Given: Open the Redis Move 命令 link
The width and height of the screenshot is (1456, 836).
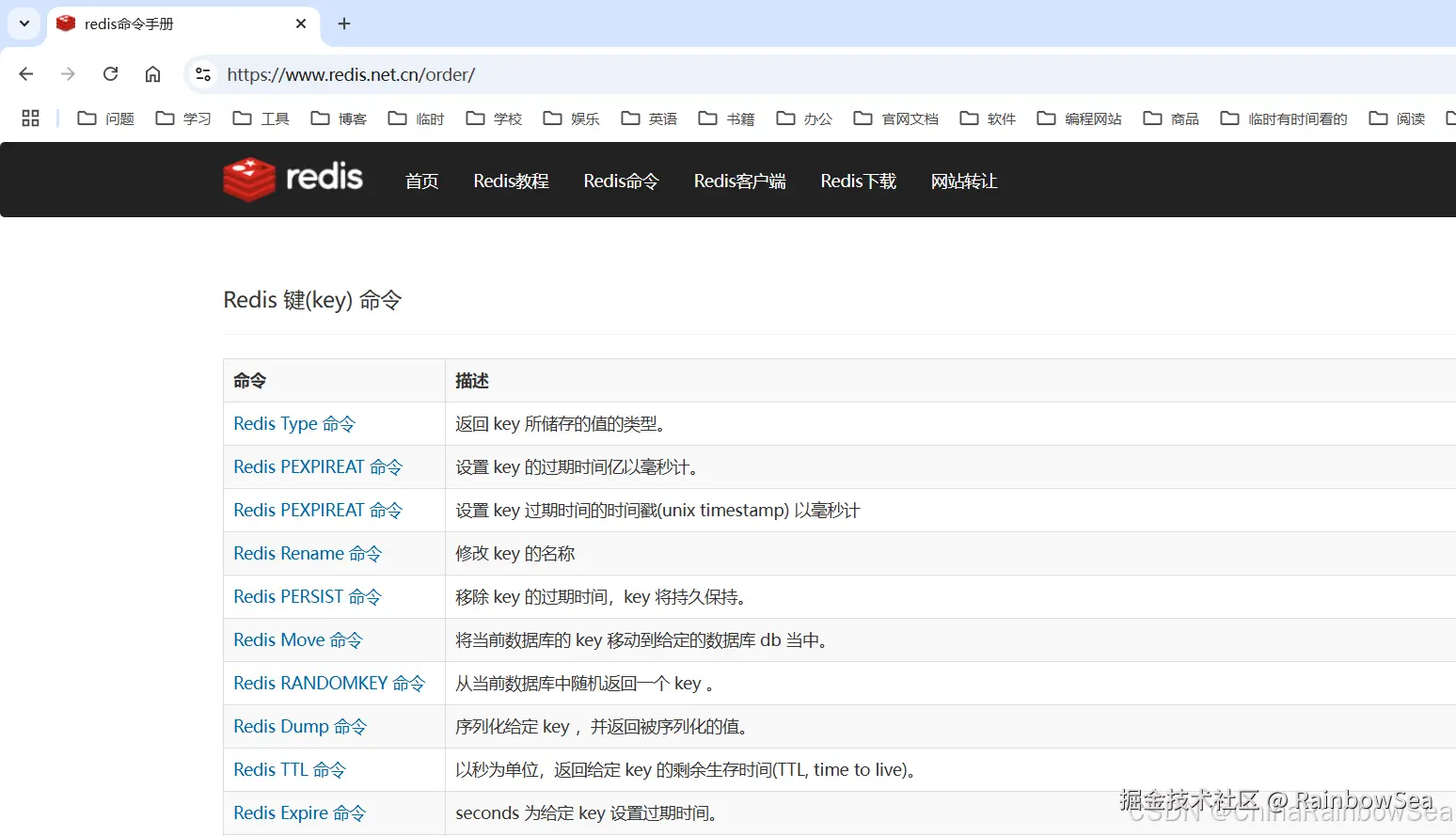Looking at the screenshot, I should [x=298, y=640].
